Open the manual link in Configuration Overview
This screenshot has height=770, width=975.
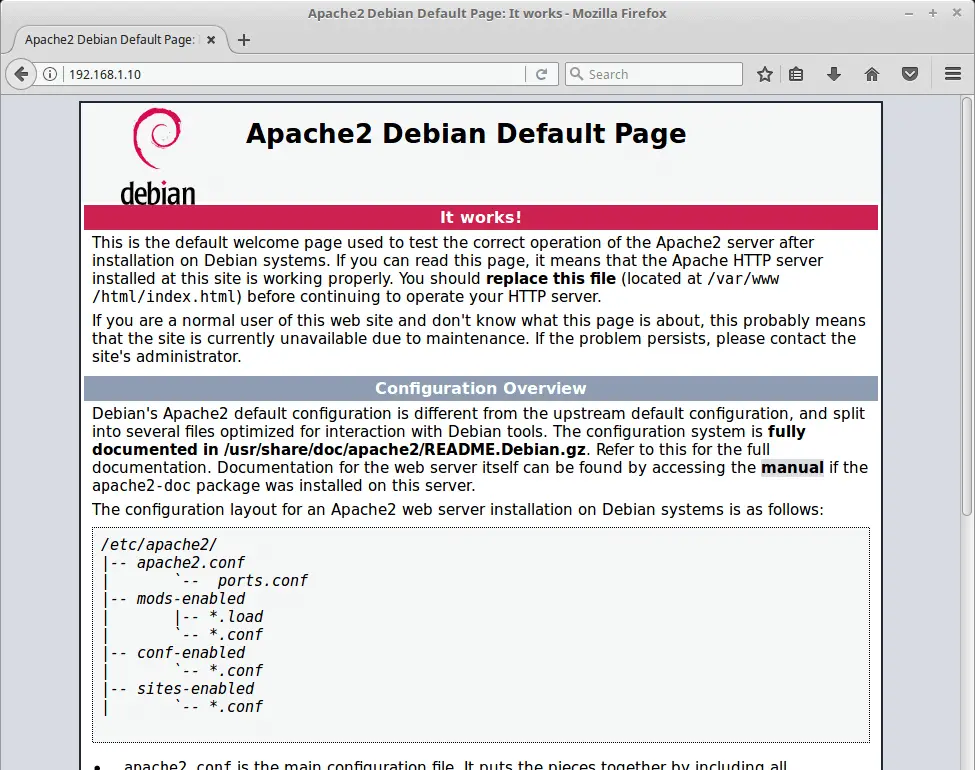[x=792, y=468]
